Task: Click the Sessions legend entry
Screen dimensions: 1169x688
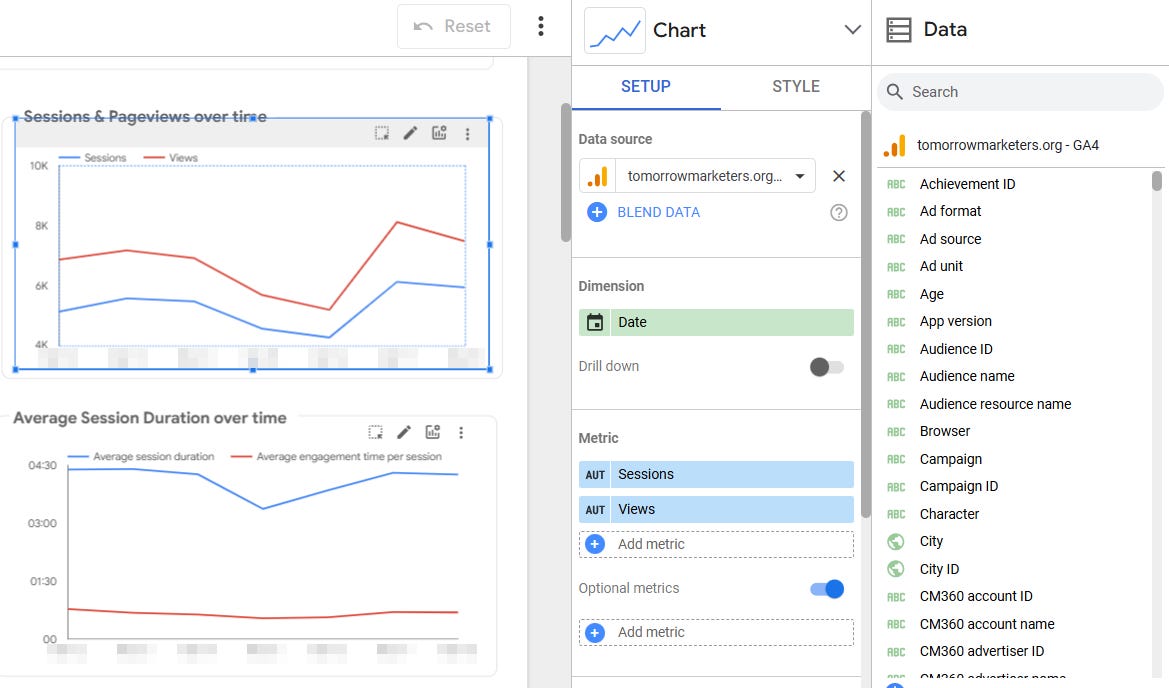Action: pos(92,158)
